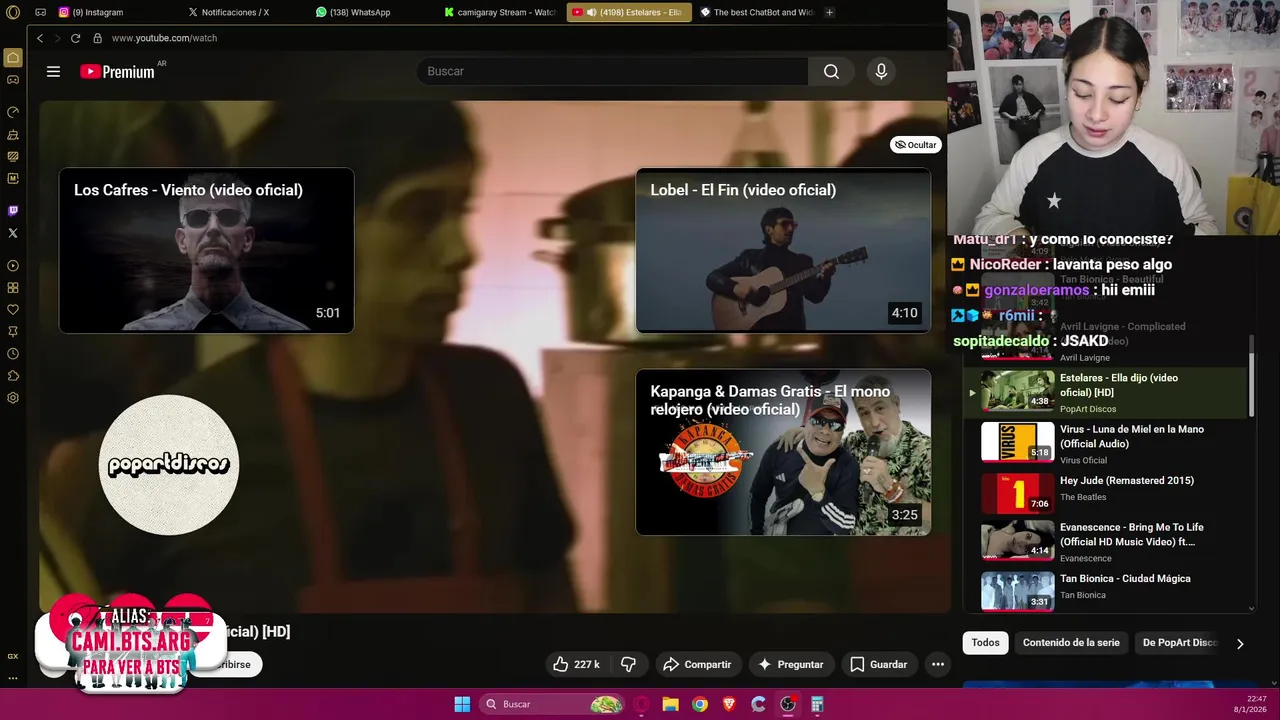Select the Todos filter chip
1280x720 pixels.
tap(985, 643)
